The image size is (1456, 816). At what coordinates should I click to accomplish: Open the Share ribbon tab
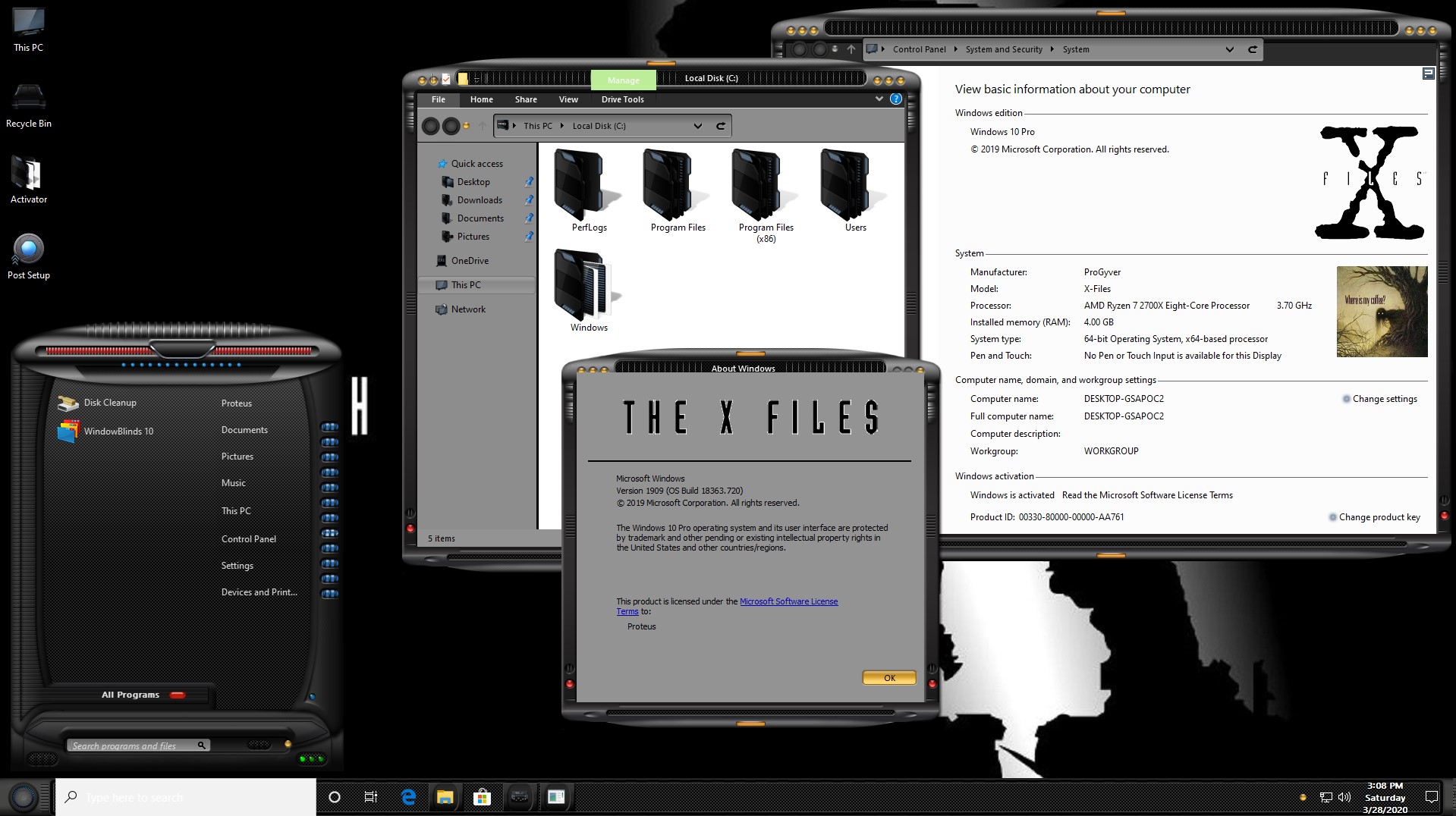point(526,99)
